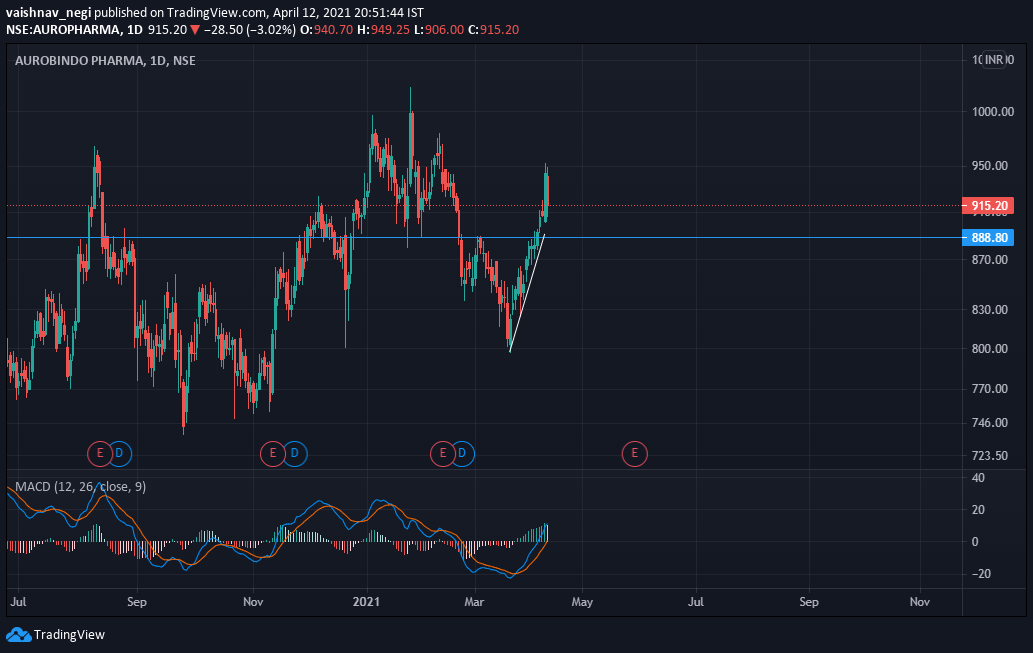Image resolution: width=1033 pixels, height=653 pixels.
Task: Click the May label on time axis
Action: point(582,602)
